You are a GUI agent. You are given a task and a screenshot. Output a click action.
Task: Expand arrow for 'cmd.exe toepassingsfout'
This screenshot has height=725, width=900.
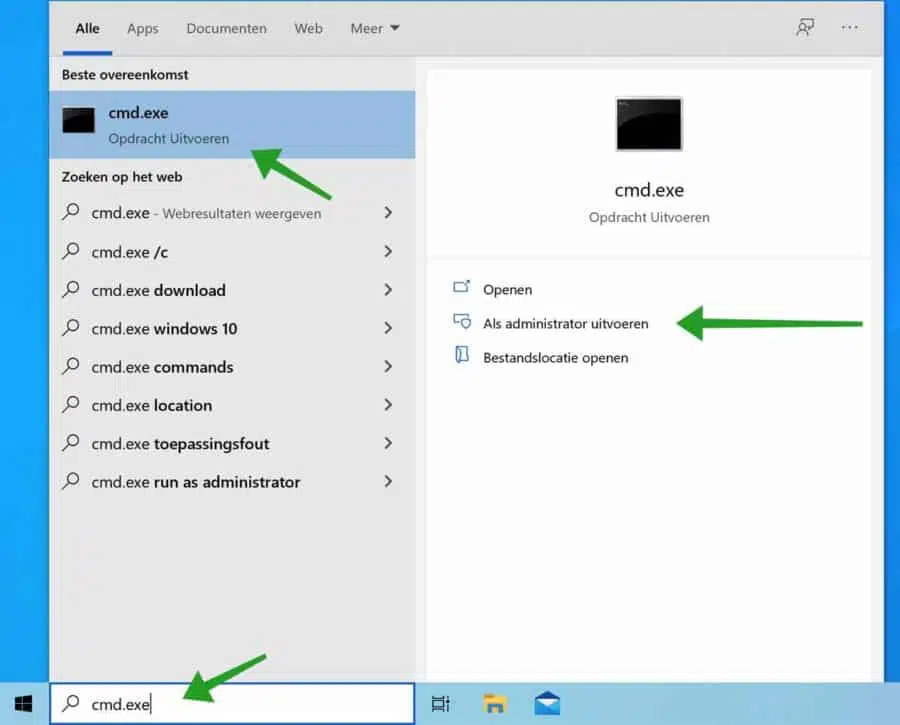pyautogui.click(x=388, y=443)
